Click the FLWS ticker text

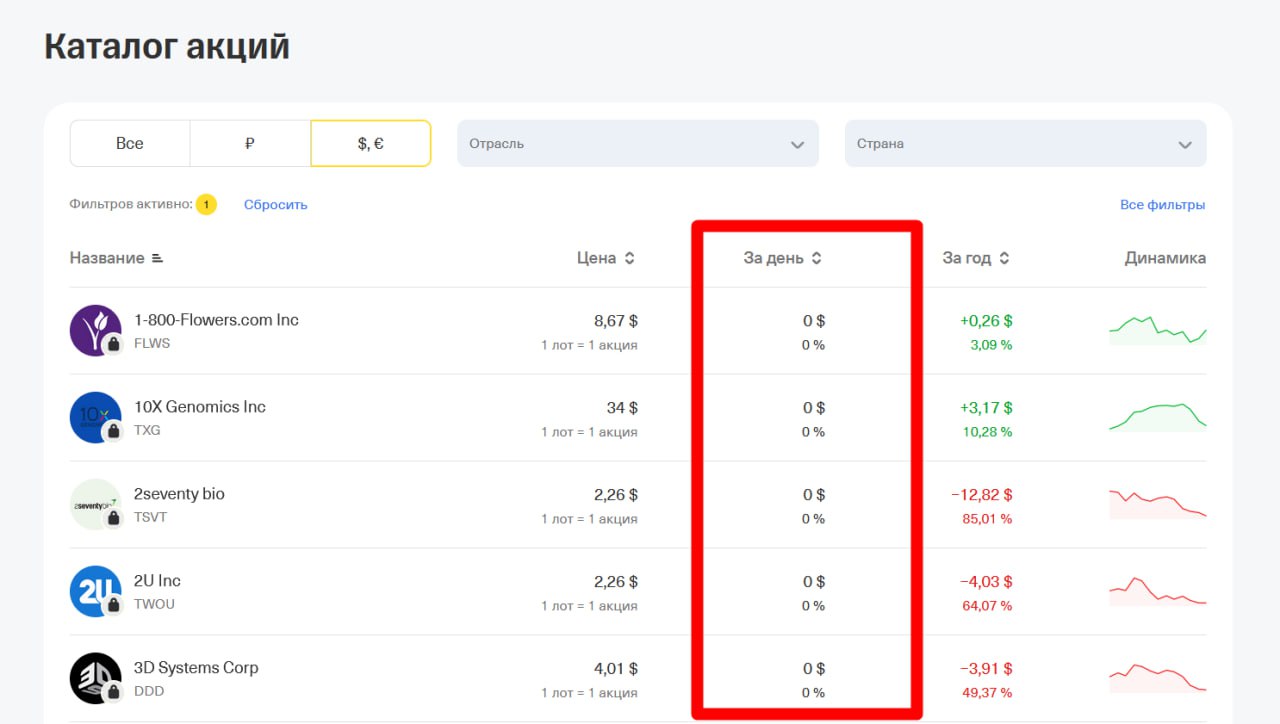(x=152, y=344)
